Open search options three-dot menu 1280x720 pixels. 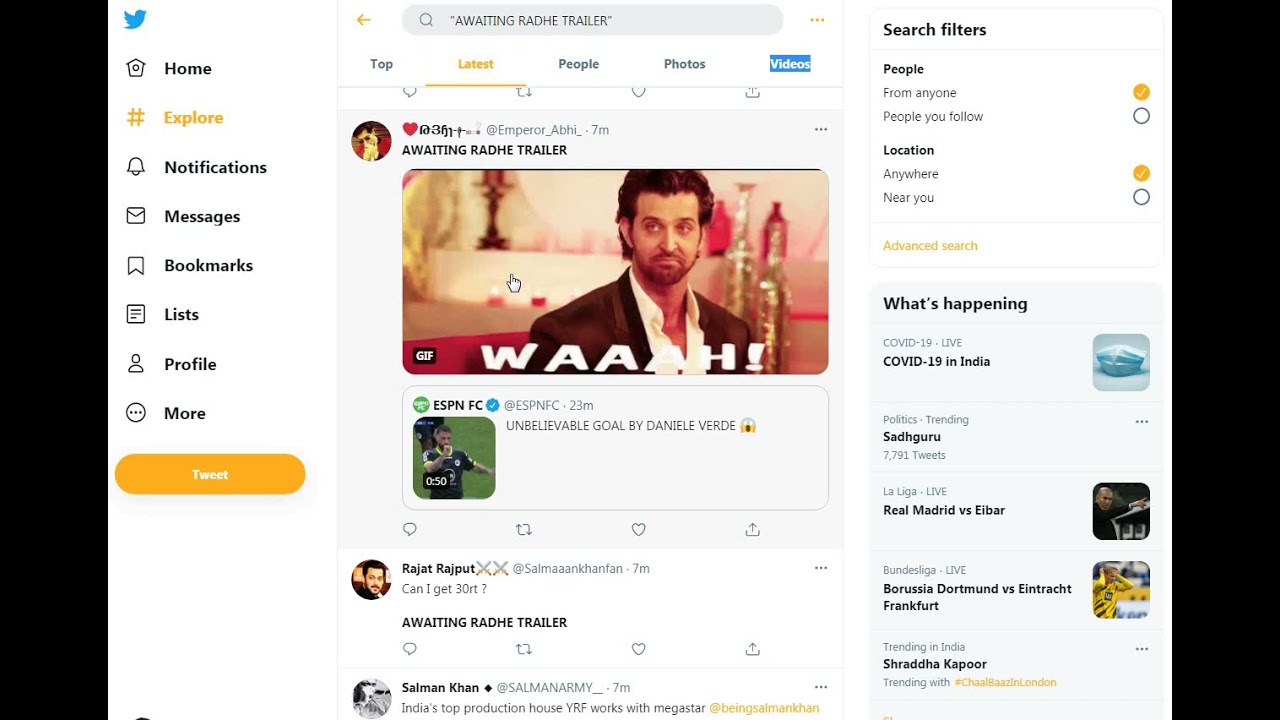click(817, 20)
